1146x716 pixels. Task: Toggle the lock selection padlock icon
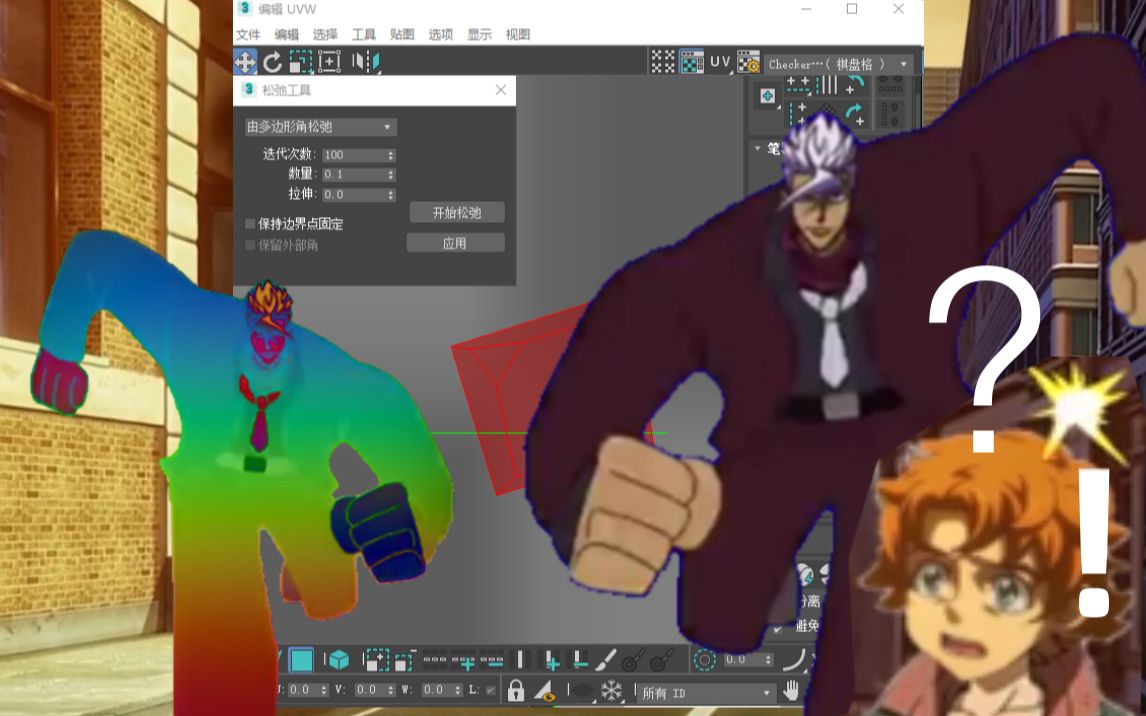516,690
